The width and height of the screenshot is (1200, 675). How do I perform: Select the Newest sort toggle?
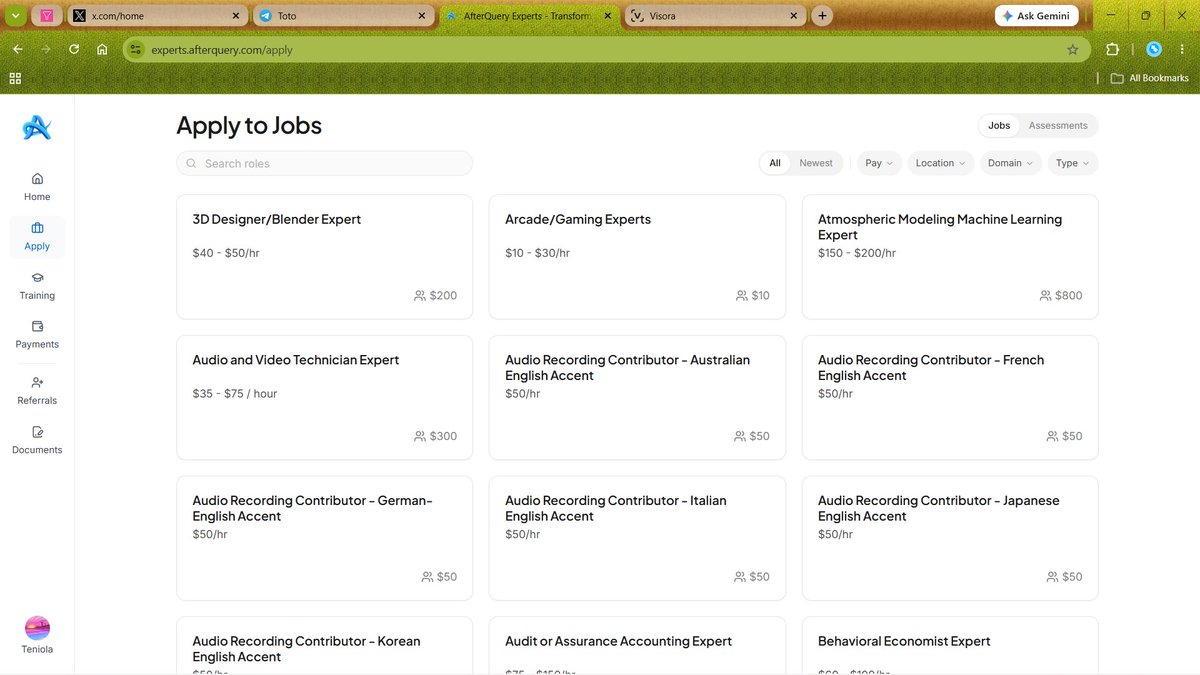click(816, 163)
